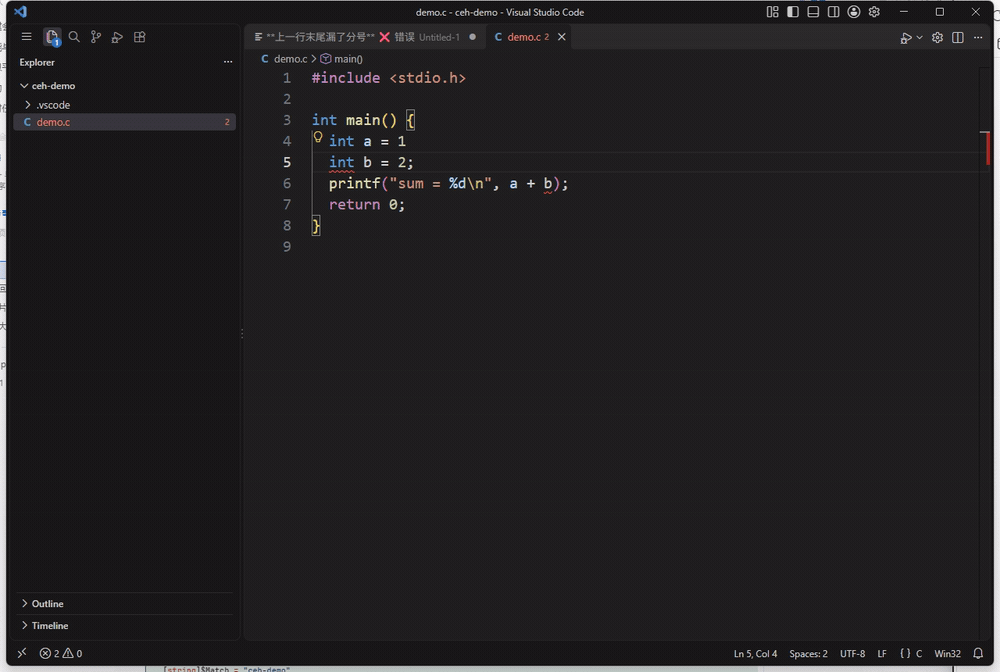The width and height of the screenshot is (1000, 672).
Task: Toggle the Secondary Side Bar
Action: click(x=834, y=12)
